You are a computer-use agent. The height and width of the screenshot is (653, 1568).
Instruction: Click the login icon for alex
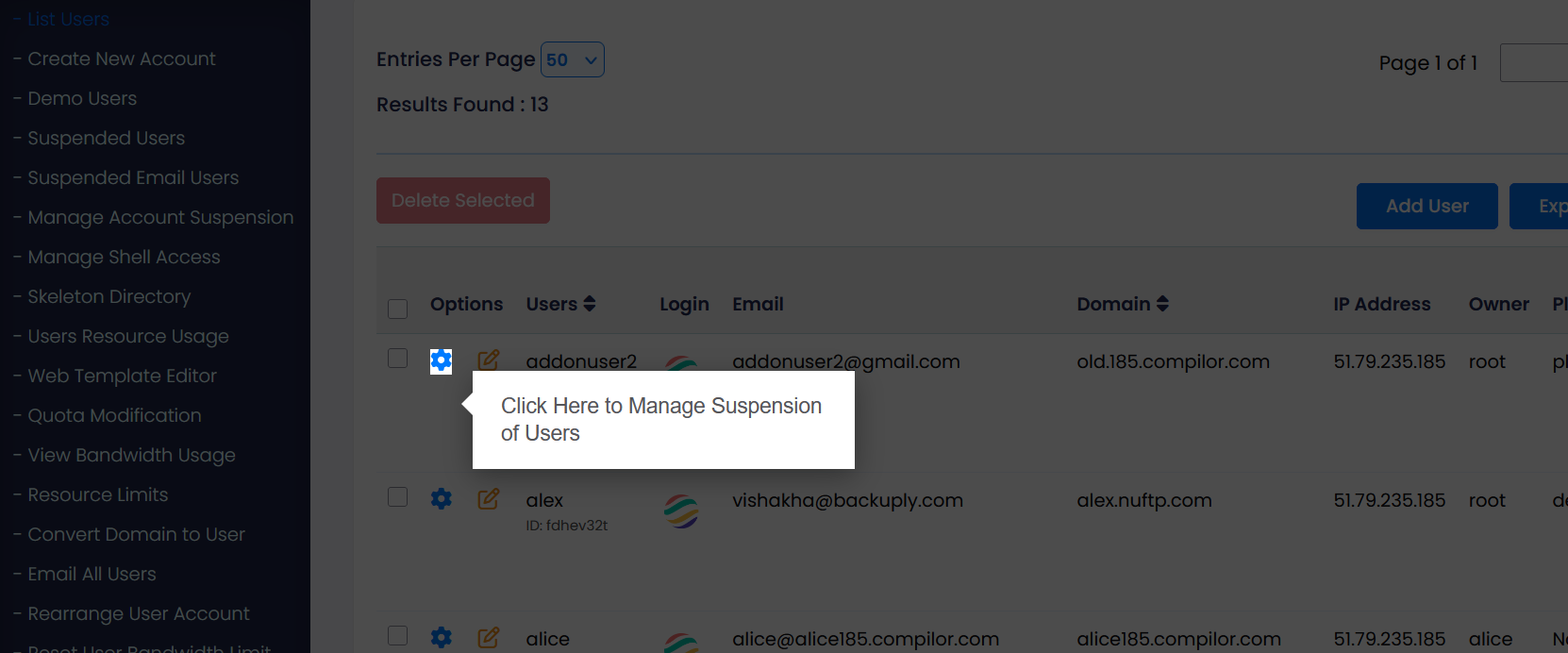pos(681,511)
